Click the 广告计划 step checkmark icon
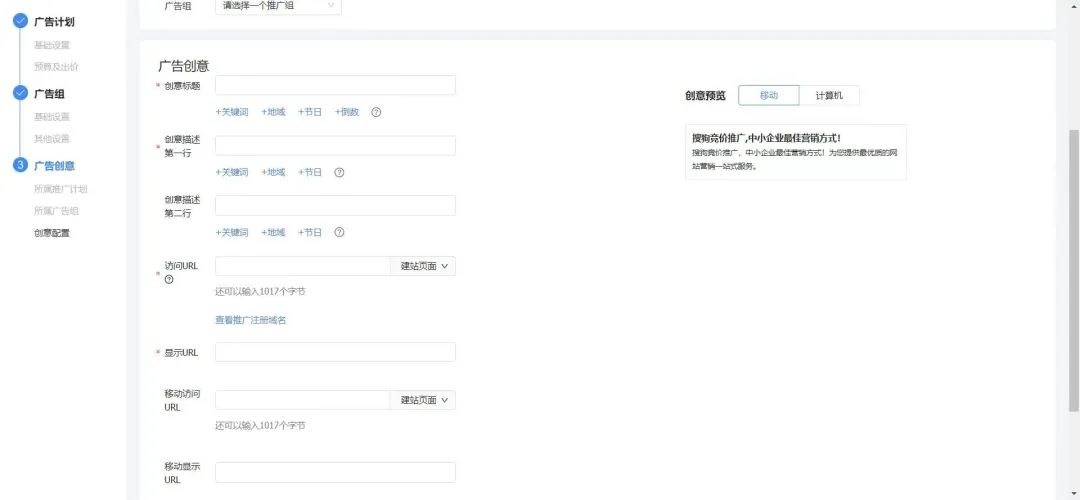This screenshot has height=500, width=1080. (20, 21)
